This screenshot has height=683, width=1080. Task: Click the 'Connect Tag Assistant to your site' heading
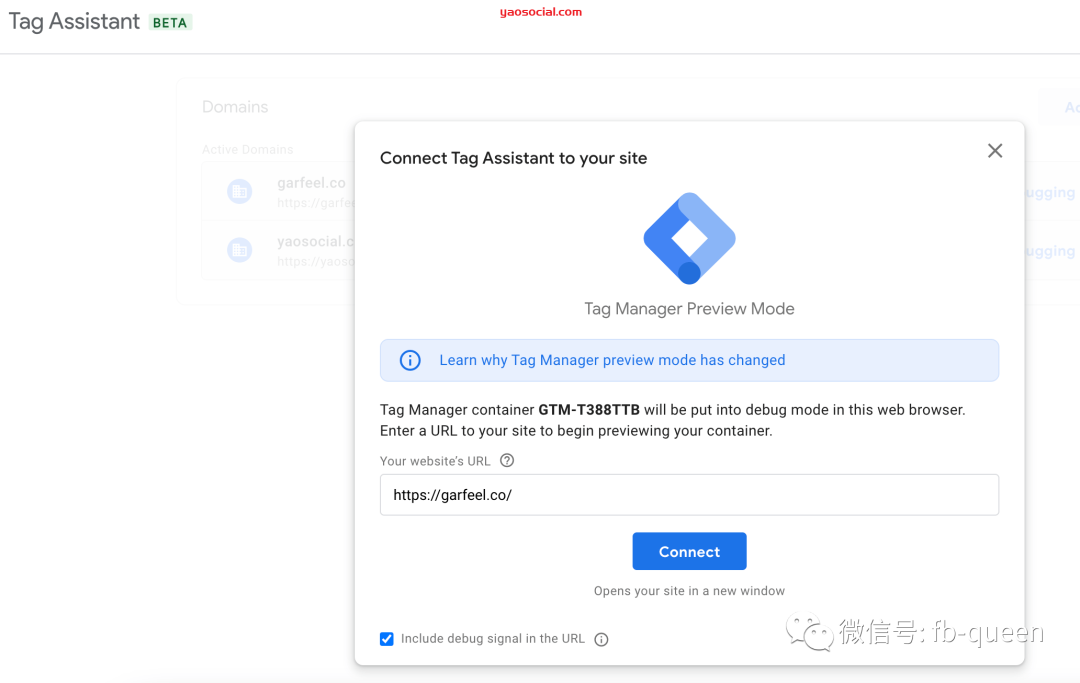513,158
